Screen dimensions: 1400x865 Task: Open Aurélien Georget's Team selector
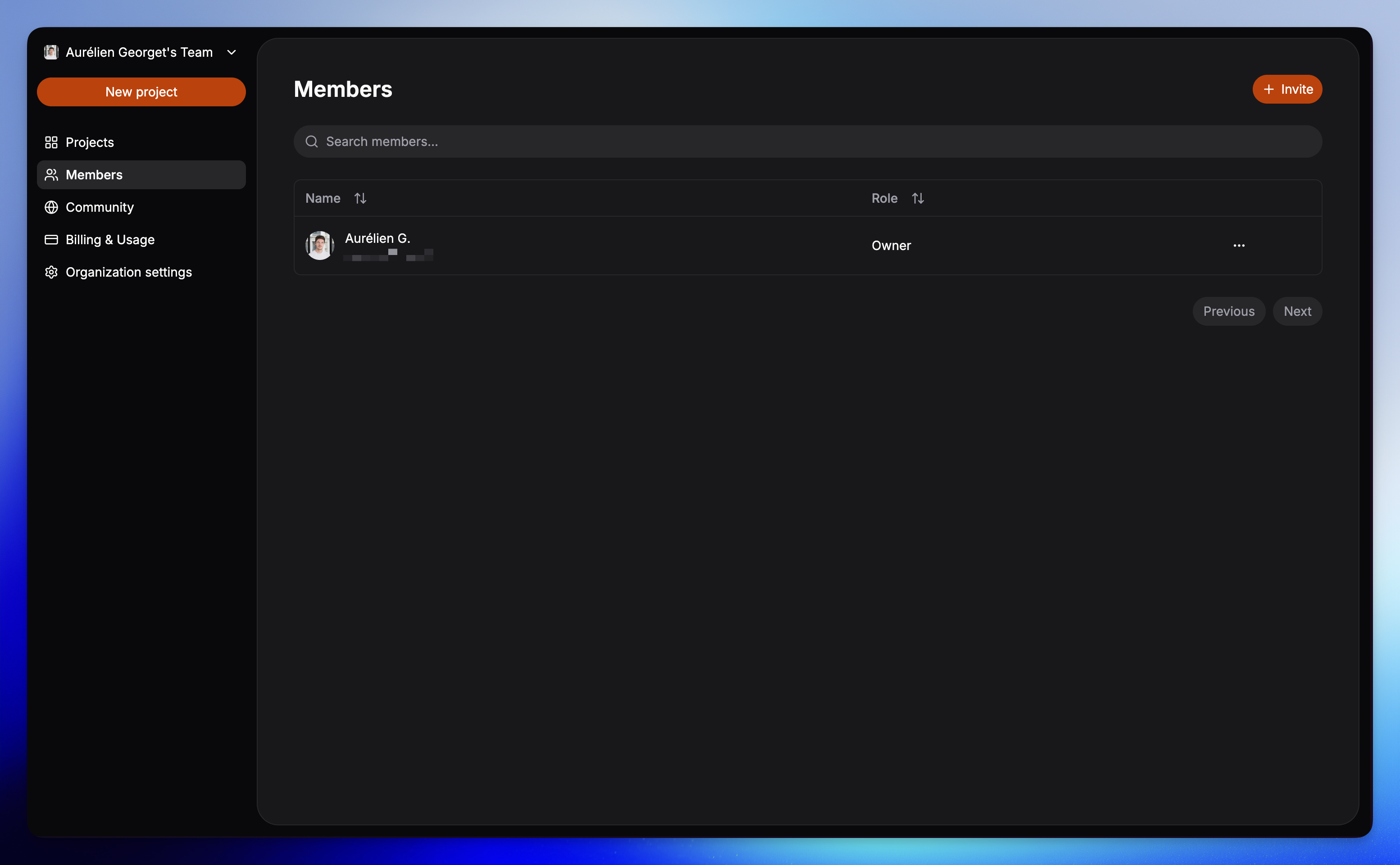pos(139,53)
